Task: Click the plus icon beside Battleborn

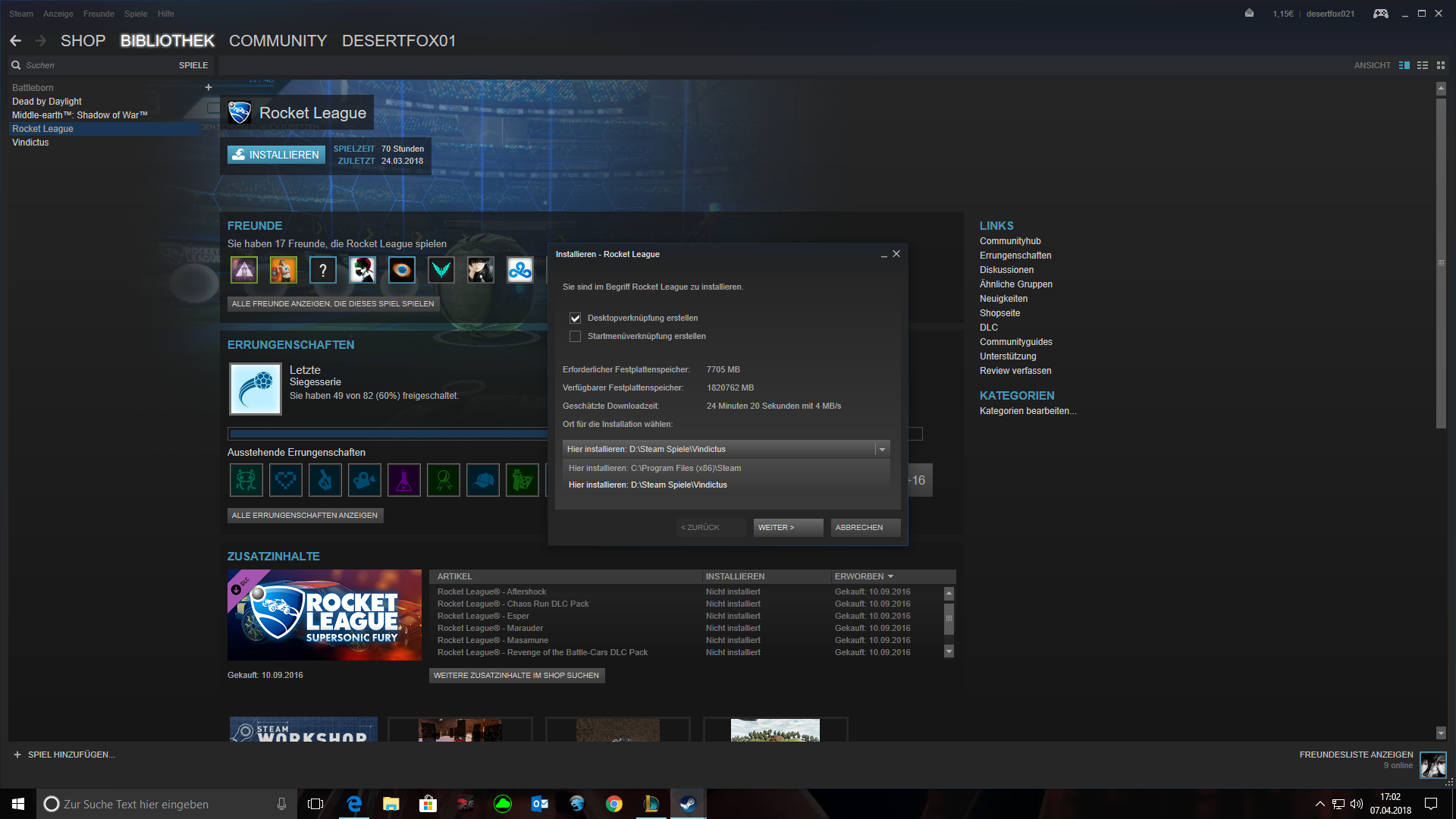Action: click(209, 87)
